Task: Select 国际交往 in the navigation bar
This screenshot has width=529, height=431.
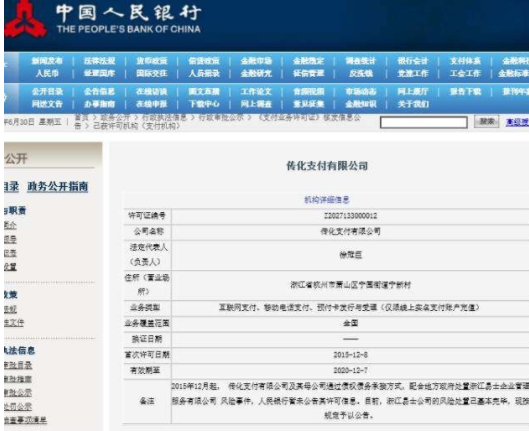Action: pyautogui.click(x=152, y=73)
